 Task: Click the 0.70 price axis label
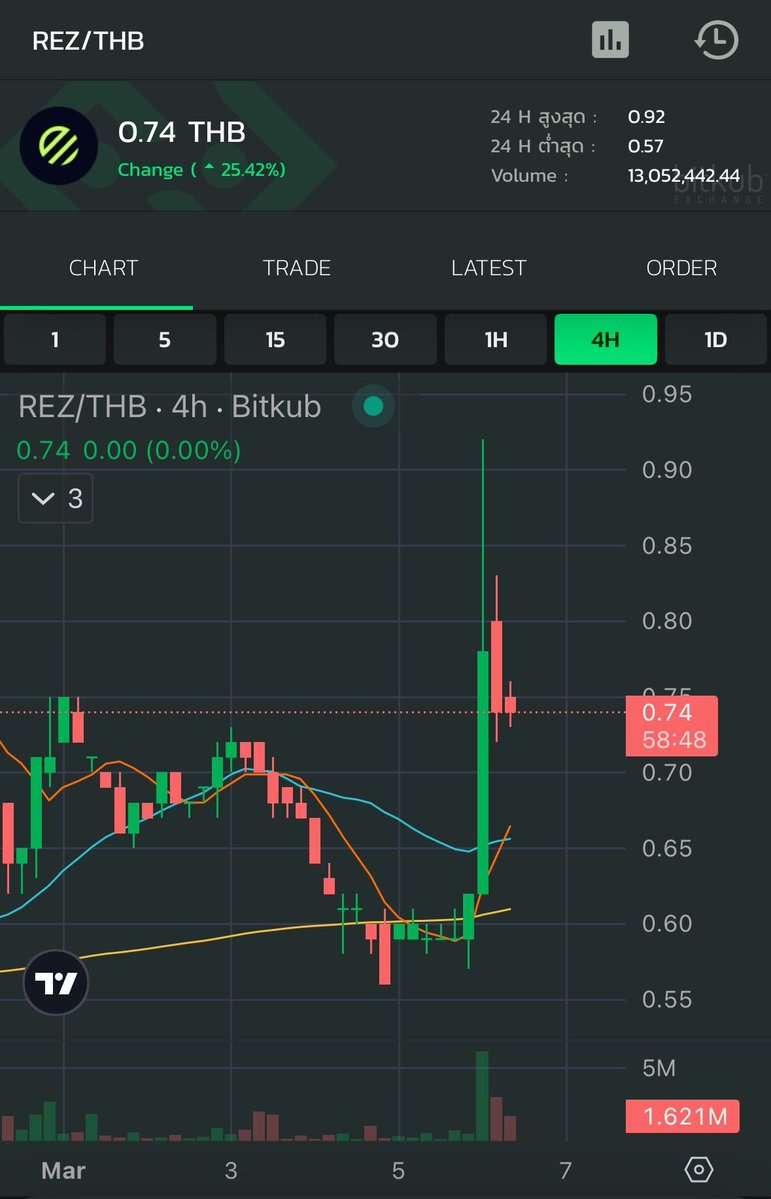click(x=667, y=772)
